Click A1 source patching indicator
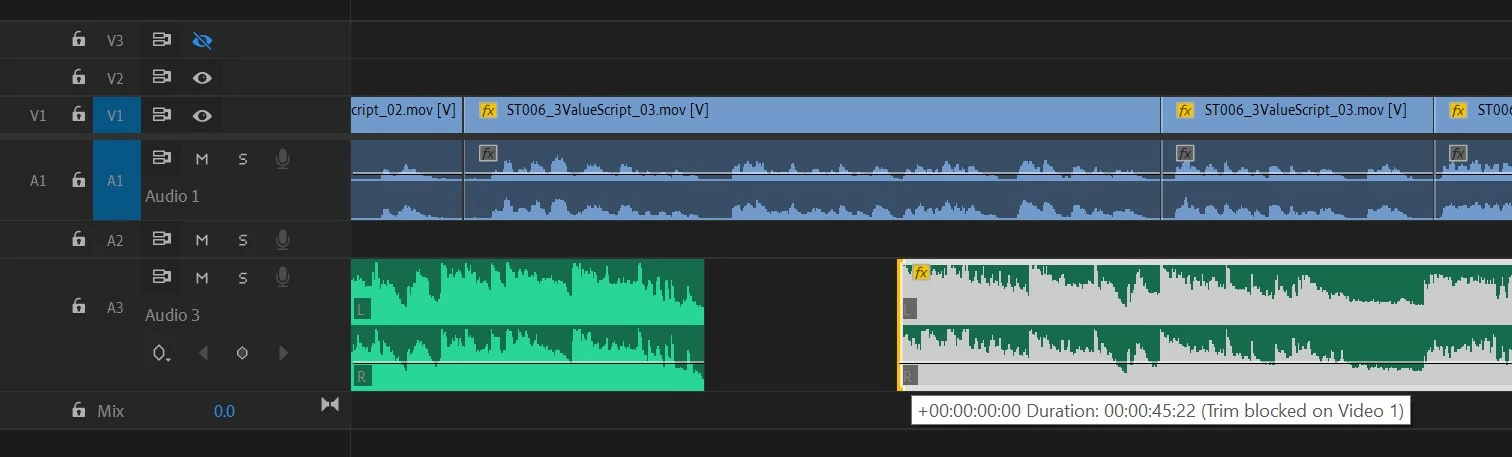 pos(38,181)
